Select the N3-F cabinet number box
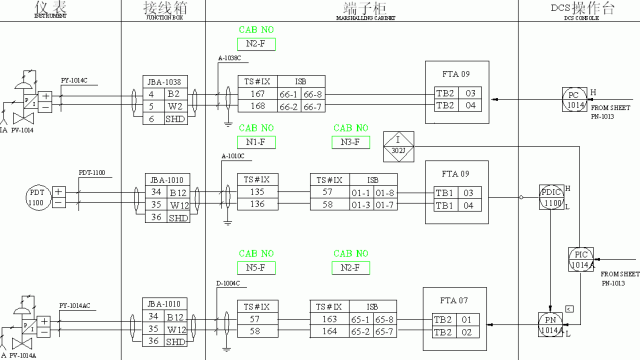The image size is (640, 360). click(x=351, y=142)
